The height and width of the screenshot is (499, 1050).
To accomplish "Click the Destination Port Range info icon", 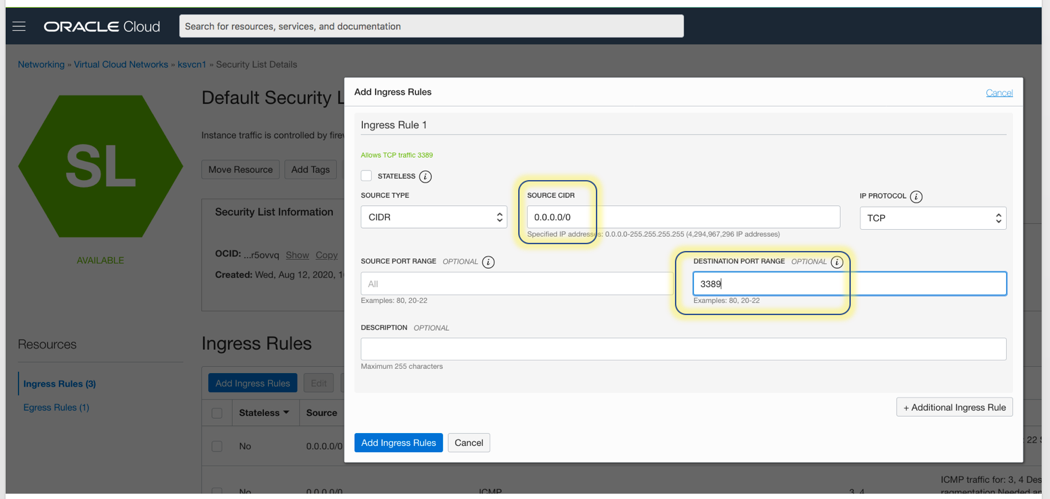I will point(836,262).
